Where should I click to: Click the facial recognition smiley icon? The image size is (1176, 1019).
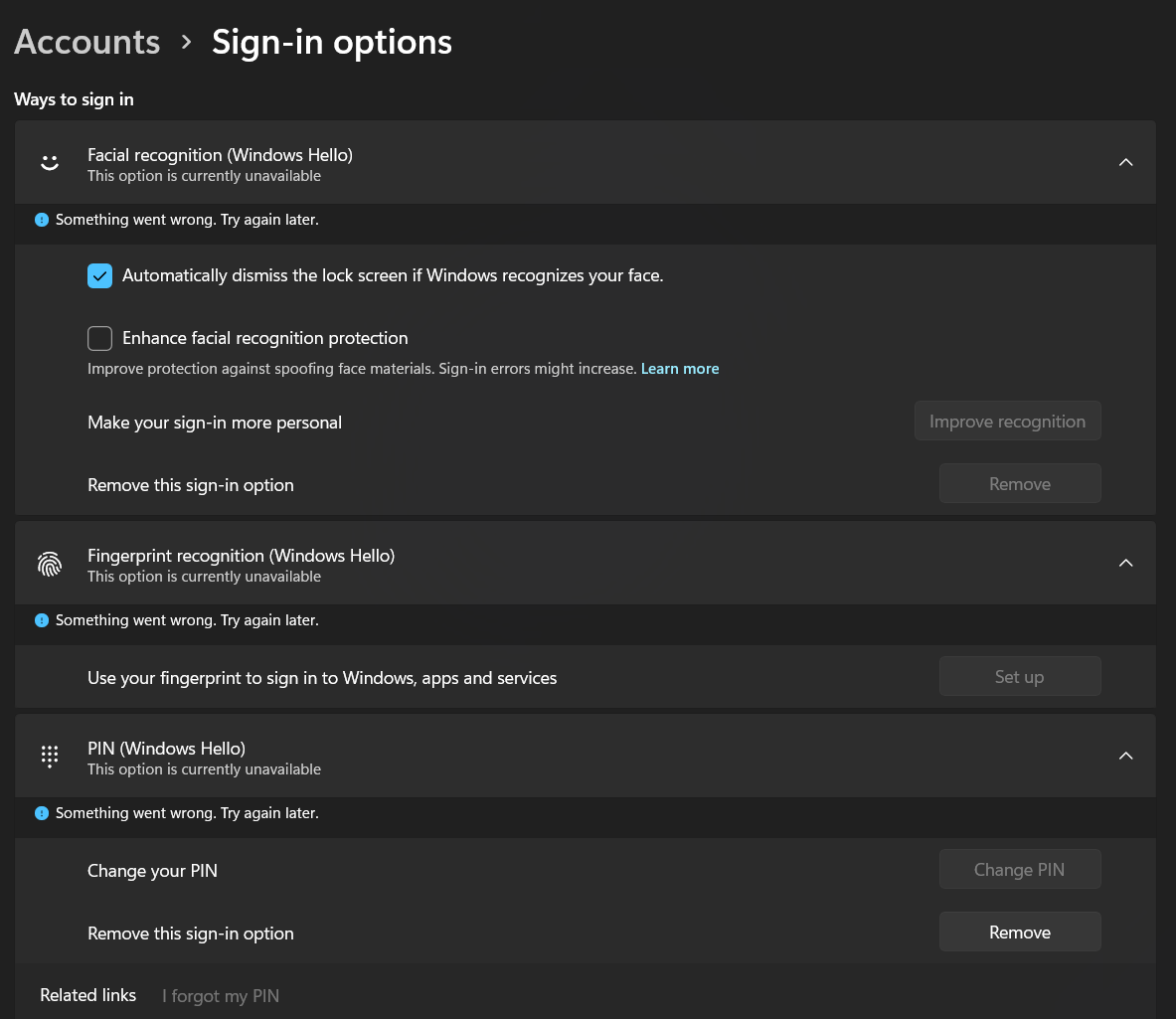point(50,163)
